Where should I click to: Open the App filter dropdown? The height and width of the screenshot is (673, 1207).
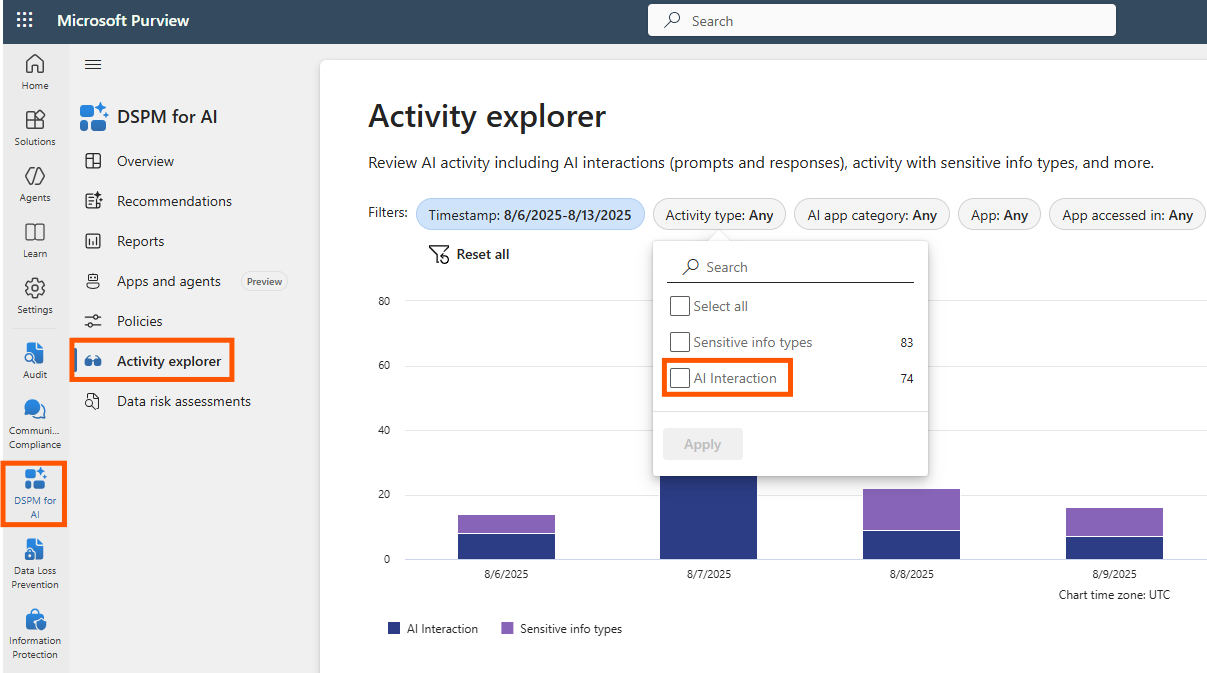pyautogui.click(x=1000, y=215)
